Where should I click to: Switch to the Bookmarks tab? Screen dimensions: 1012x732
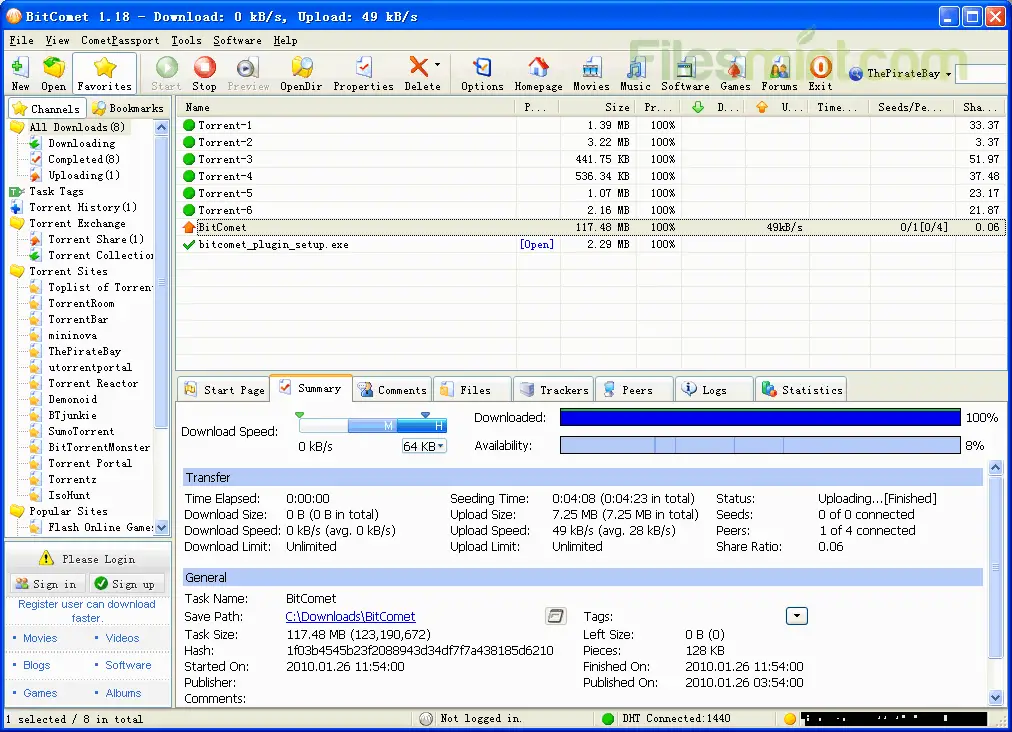click(128, 108)
